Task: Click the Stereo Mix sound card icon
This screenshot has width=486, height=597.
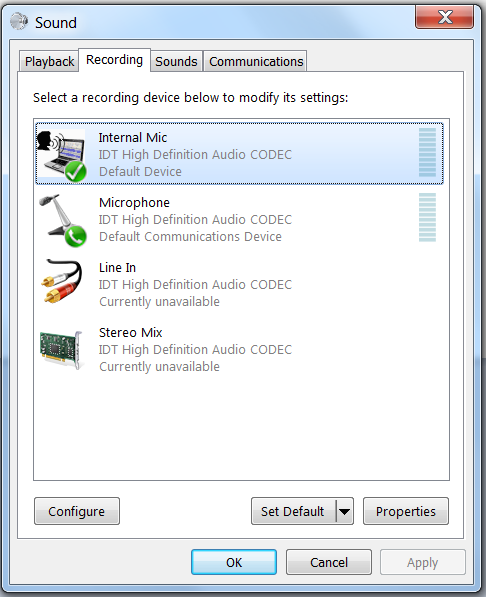Action: pyautogui.click(x=61, y=350)
